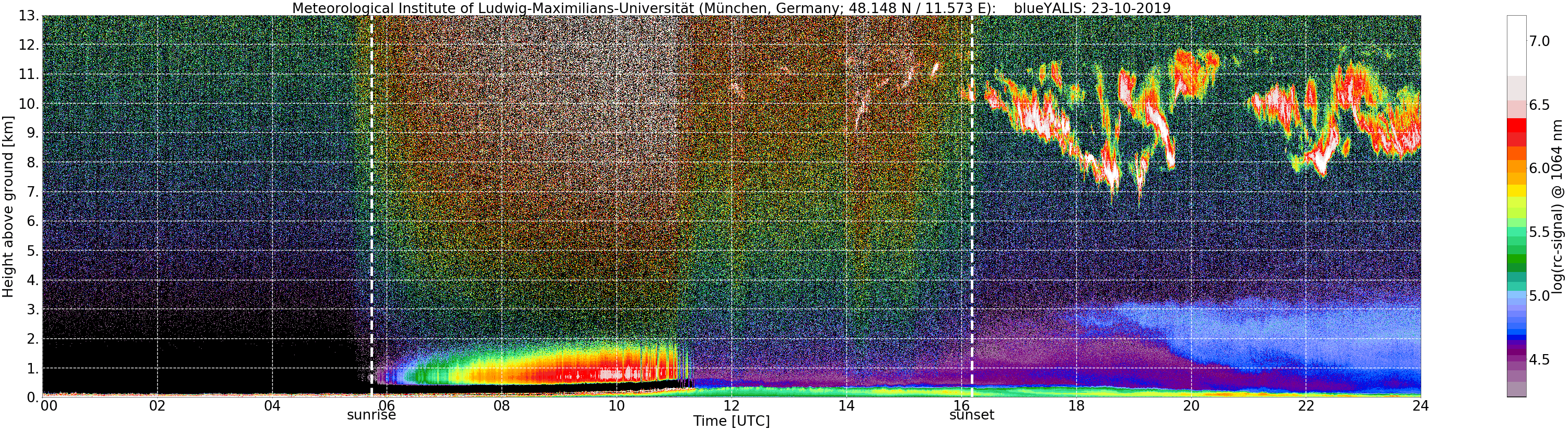Image resolution: width=1568 pixels, height=431 pixels.
Task: Click the '06' time tick label
Action: click(387, 405)
